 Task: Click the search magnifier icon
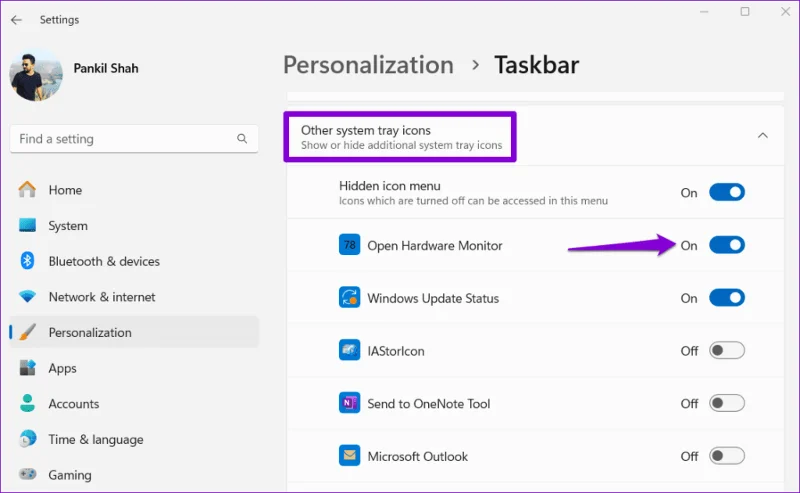242,138
